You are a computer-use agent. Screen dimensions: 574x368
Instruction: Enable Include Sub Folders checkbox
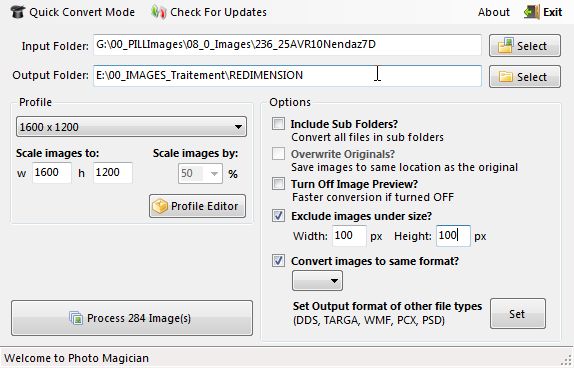[278, 124]
